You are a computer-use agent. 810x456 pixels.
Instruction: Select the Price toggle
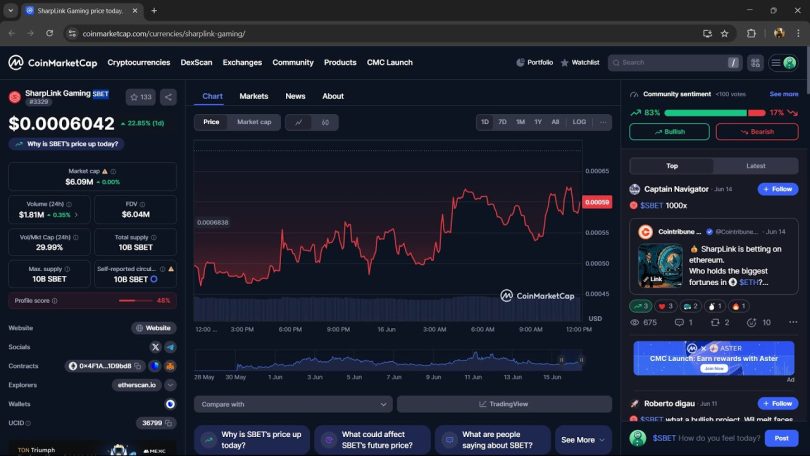211,122
